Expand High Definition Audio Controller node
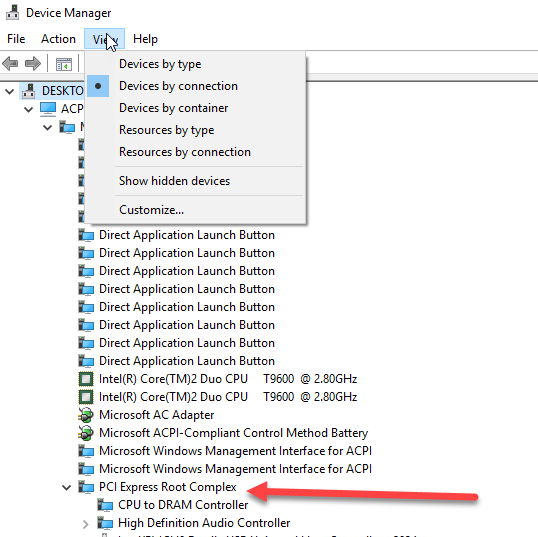Image resolution: width=538 pixels, height=537 pixels. click(x=85, y=524)
